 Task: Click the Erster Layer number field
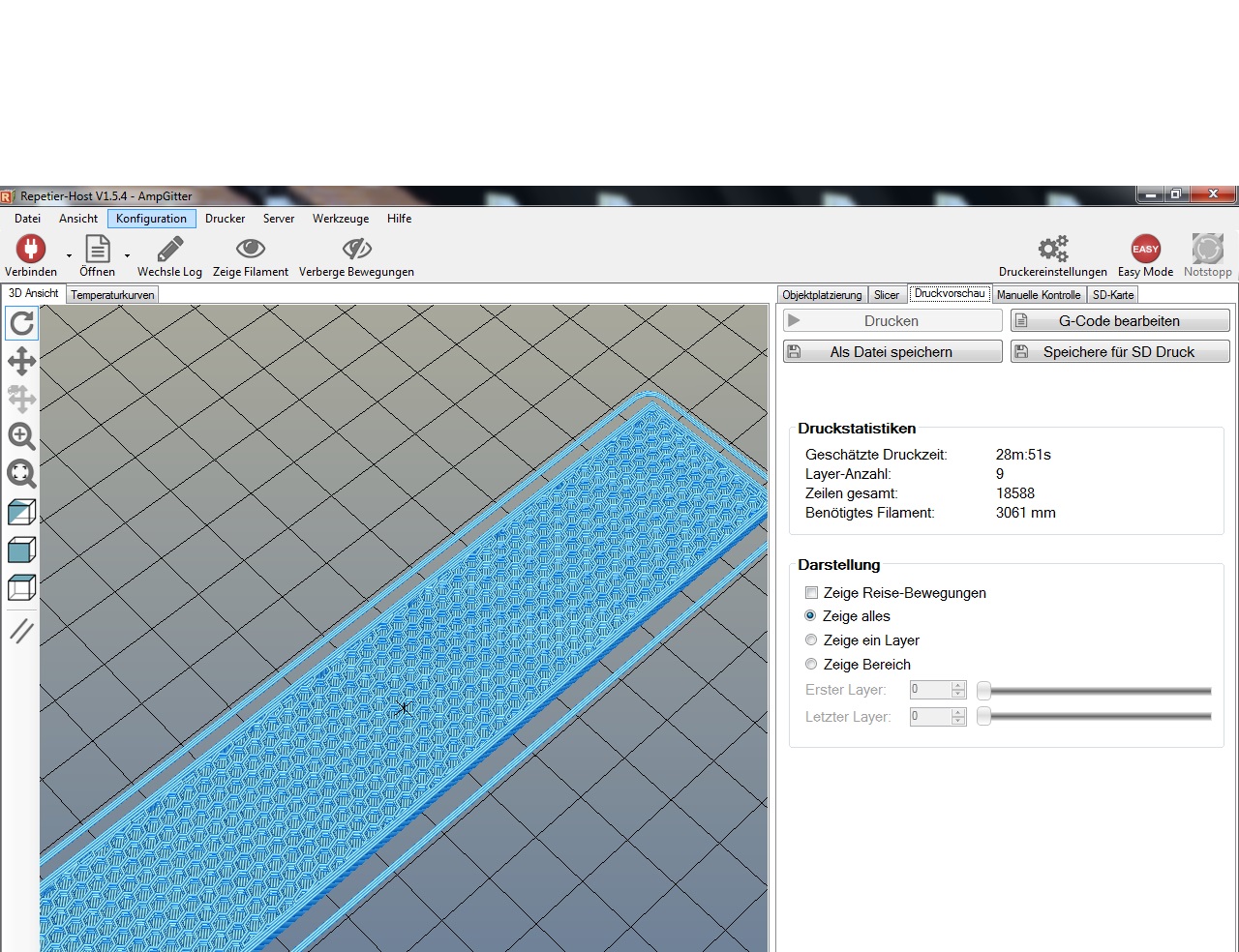(x=930, y=690)
